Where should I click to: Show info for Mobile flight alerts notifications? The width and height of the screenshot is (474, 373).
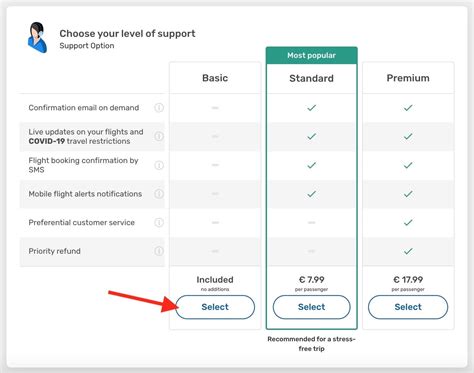[159, 194]
